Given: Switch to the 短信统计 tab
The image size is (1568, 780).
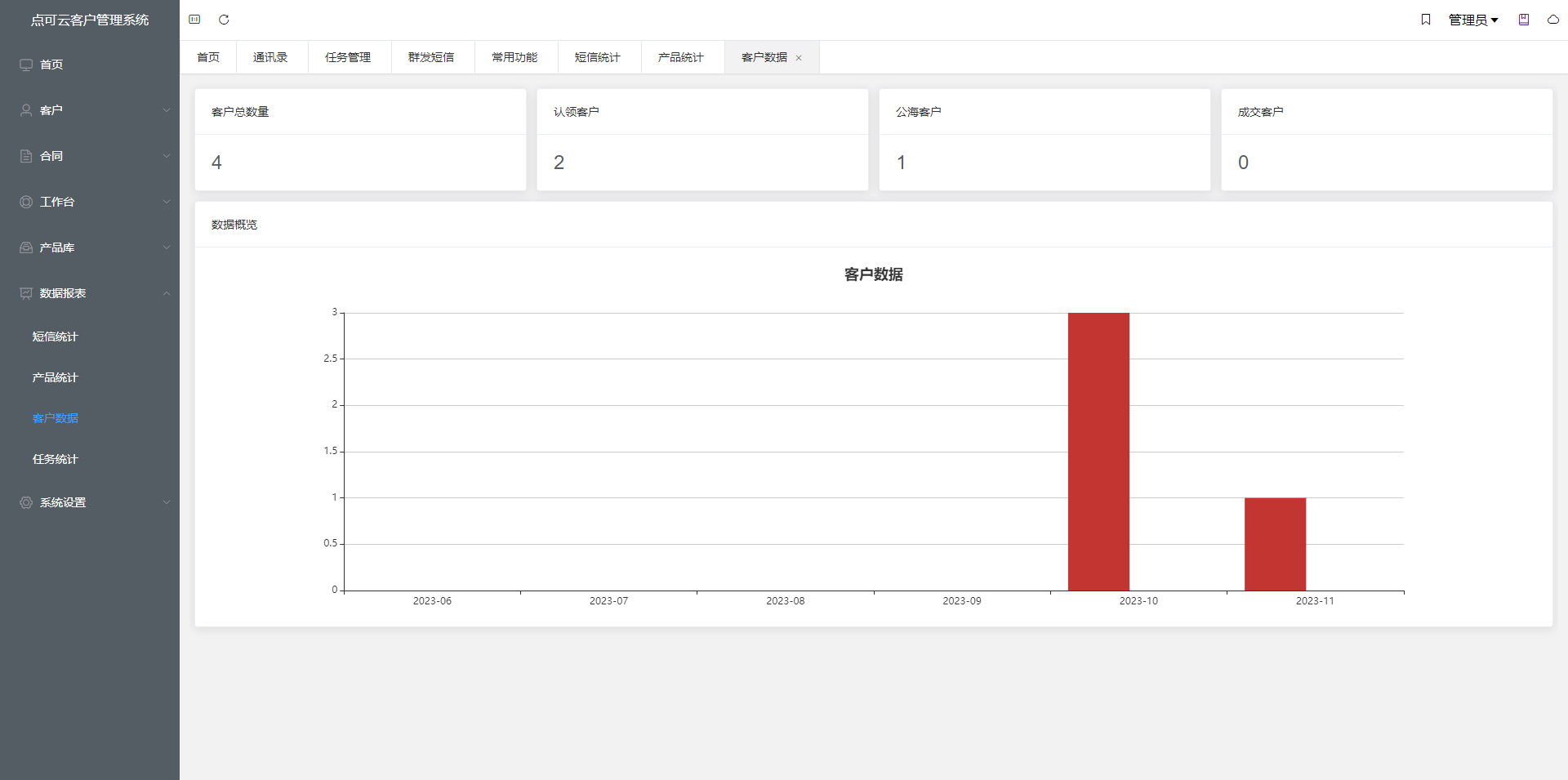Looking at the screenshot, I should tap(598, 57).
